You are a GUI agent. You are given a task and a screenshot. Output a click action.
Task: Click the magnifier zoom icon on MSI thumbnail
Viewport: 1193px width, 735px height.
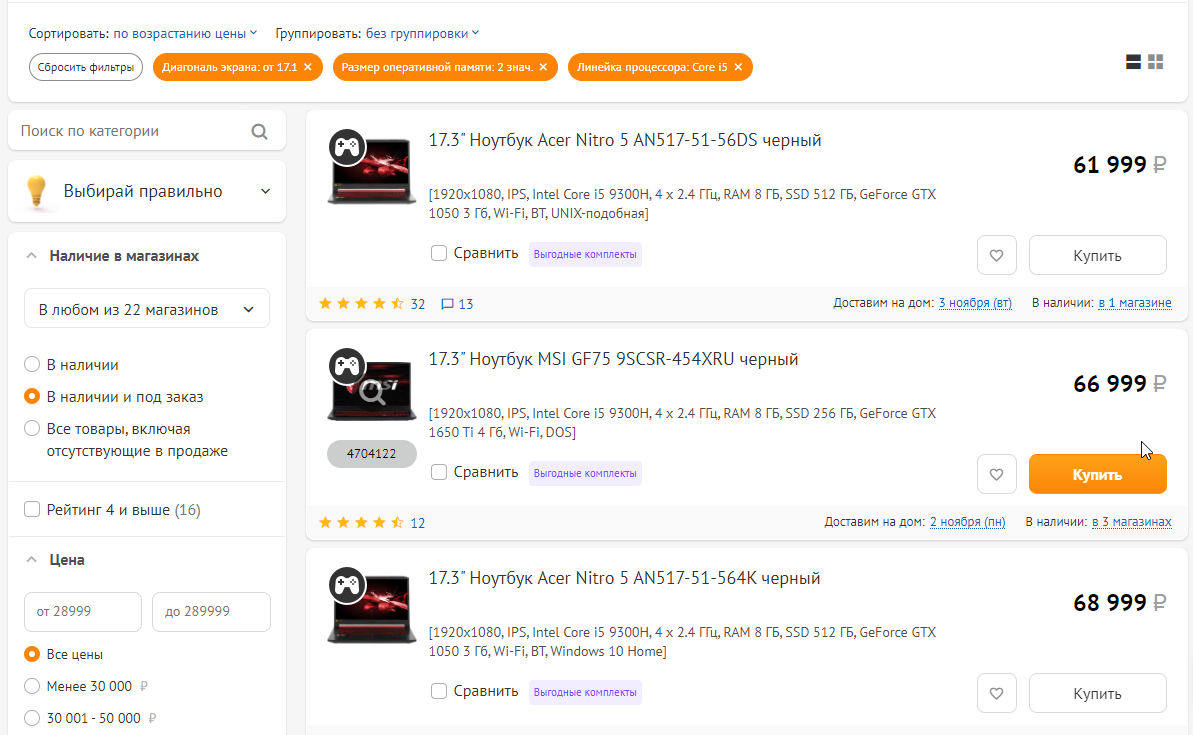click(x=372, y=393)
